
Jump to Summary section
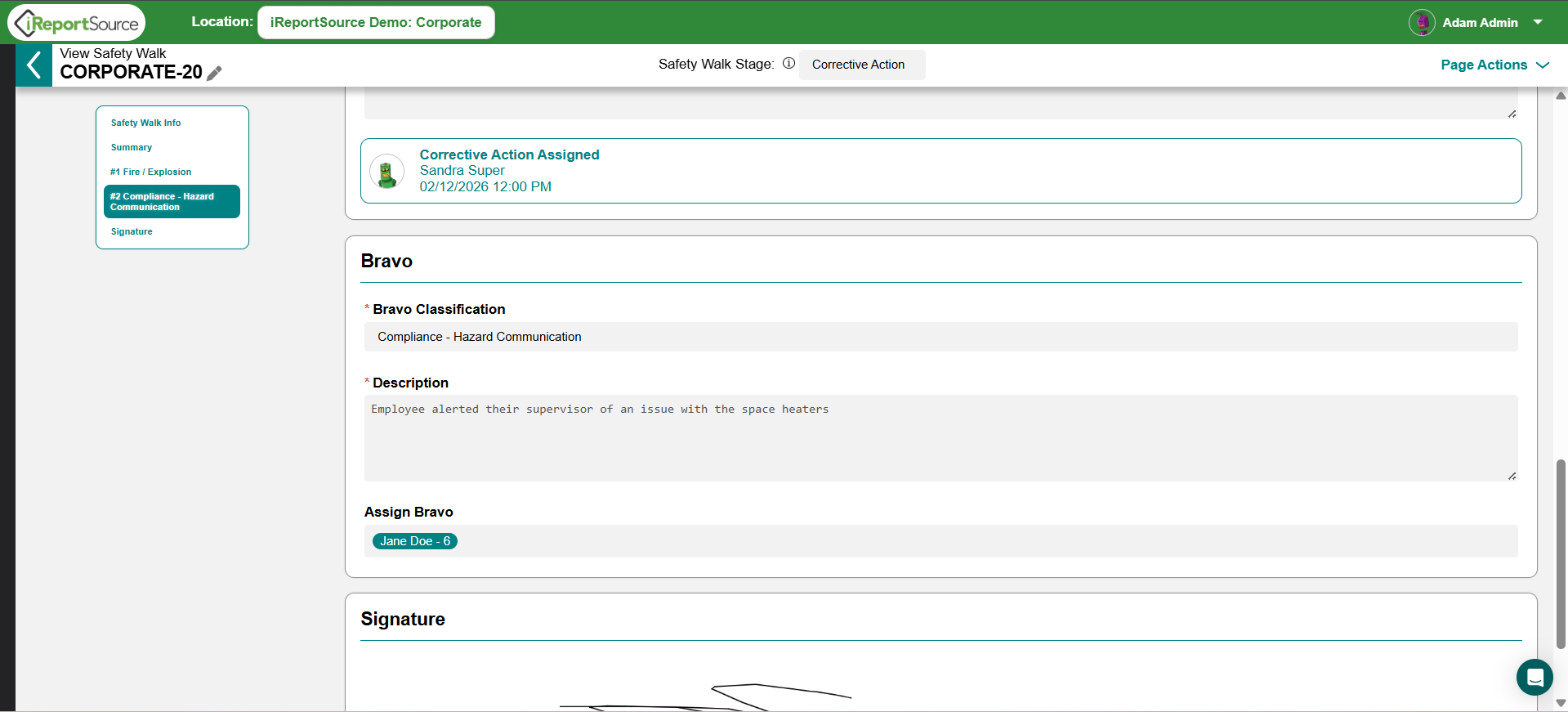(x=132, y=147)
